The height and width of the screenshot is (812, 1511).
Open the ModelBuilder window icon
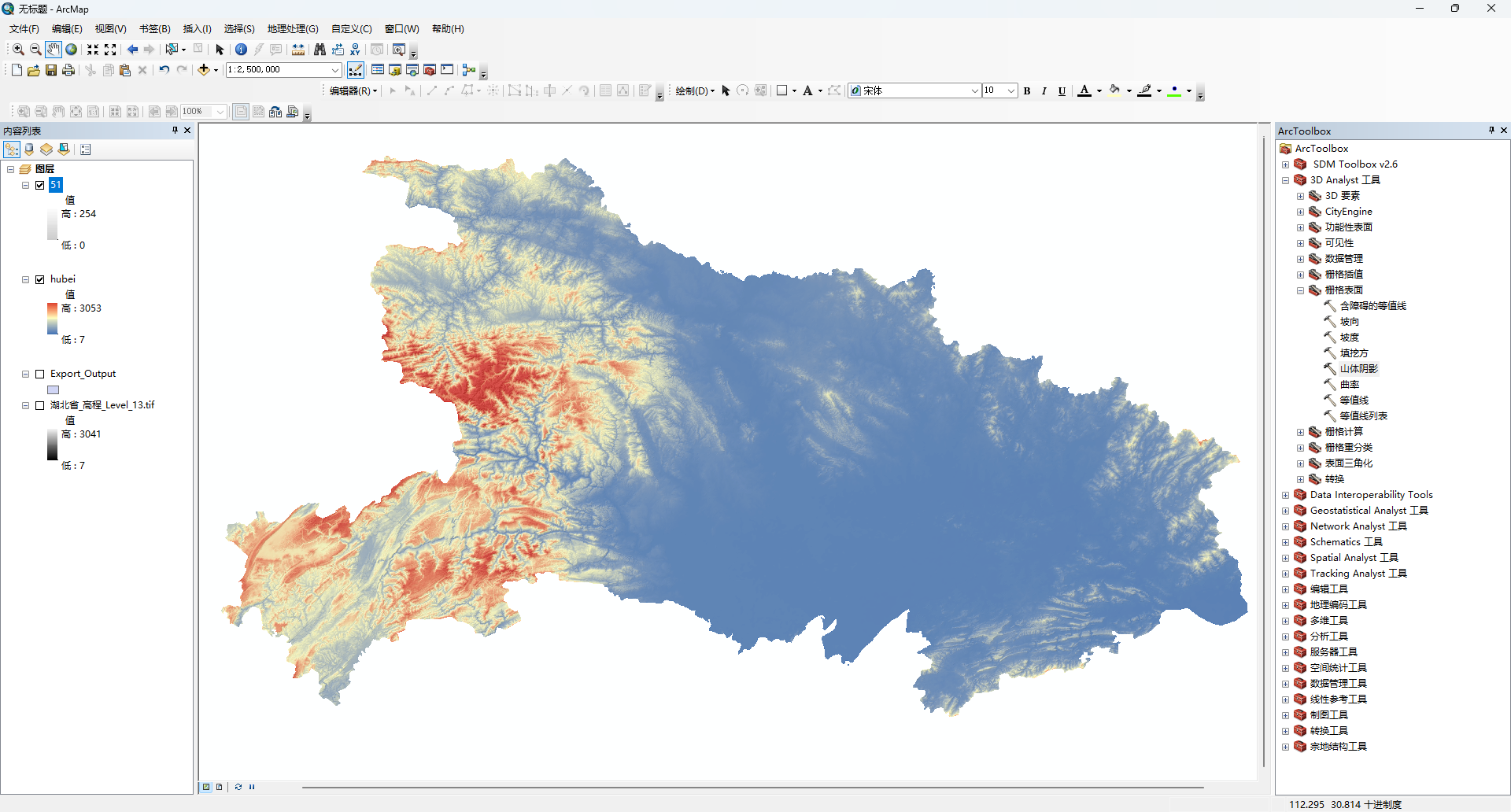click(469, 70)
